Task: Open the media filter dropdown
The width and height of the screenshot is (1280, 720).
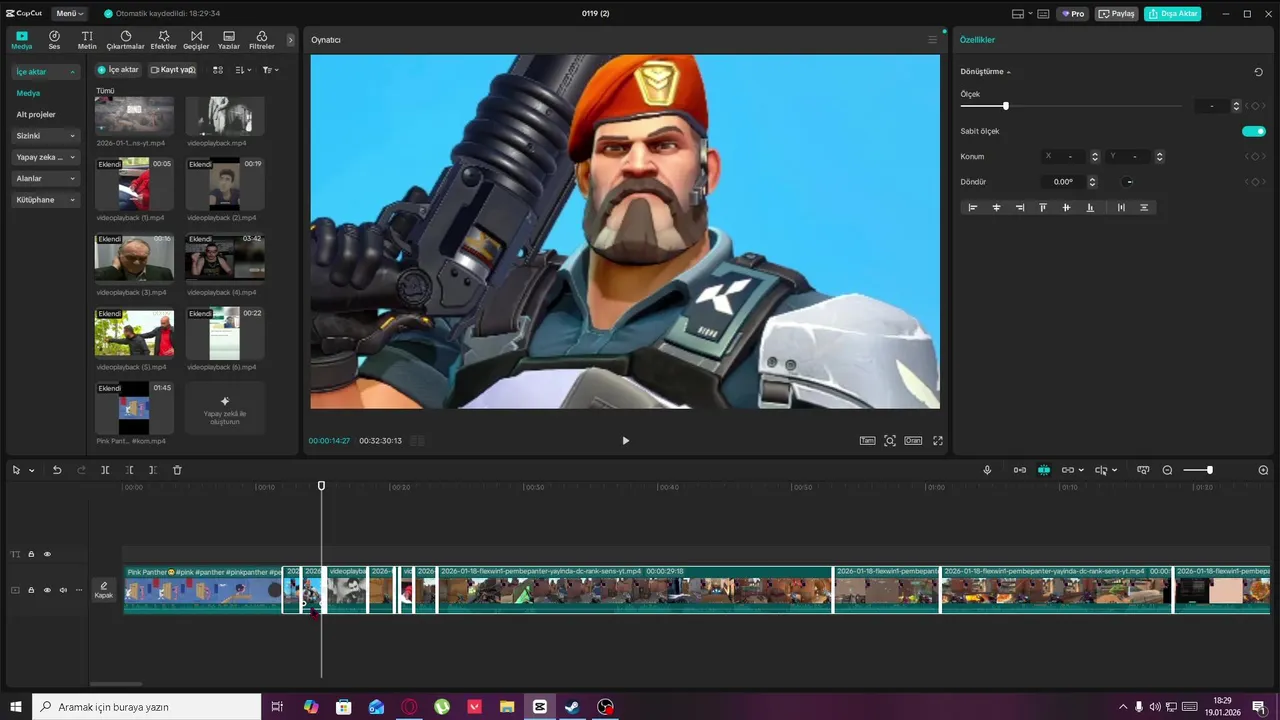Action: coord(270,70)
